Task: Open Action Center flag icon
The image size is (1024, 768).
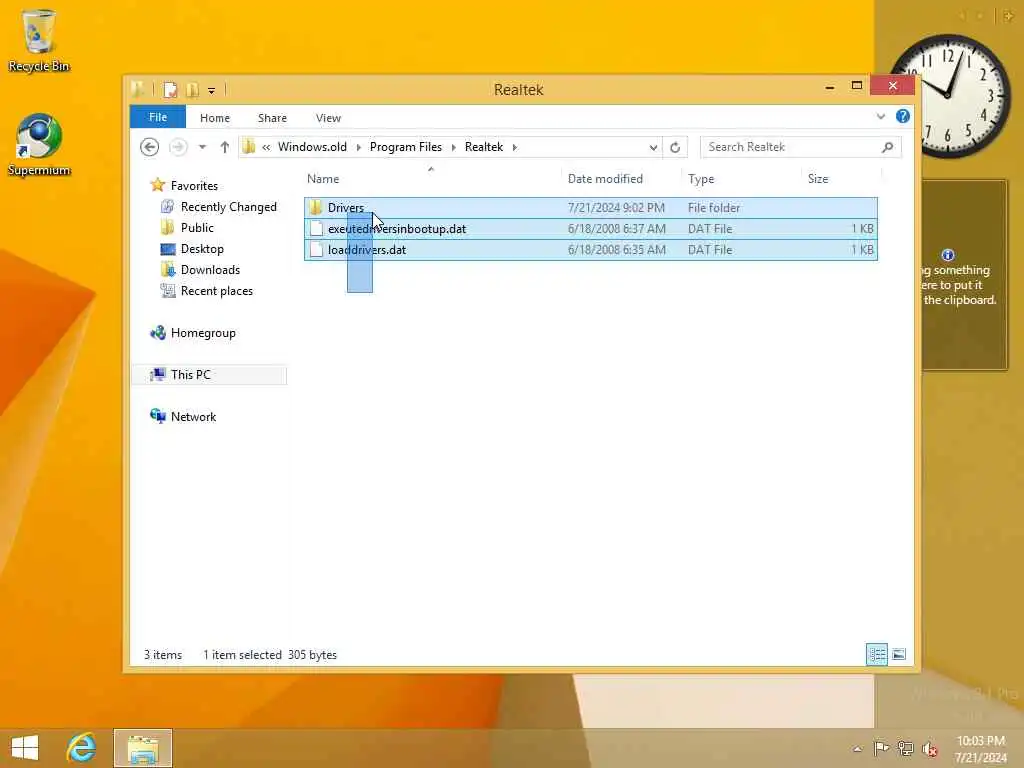Action: pos(881,748)
